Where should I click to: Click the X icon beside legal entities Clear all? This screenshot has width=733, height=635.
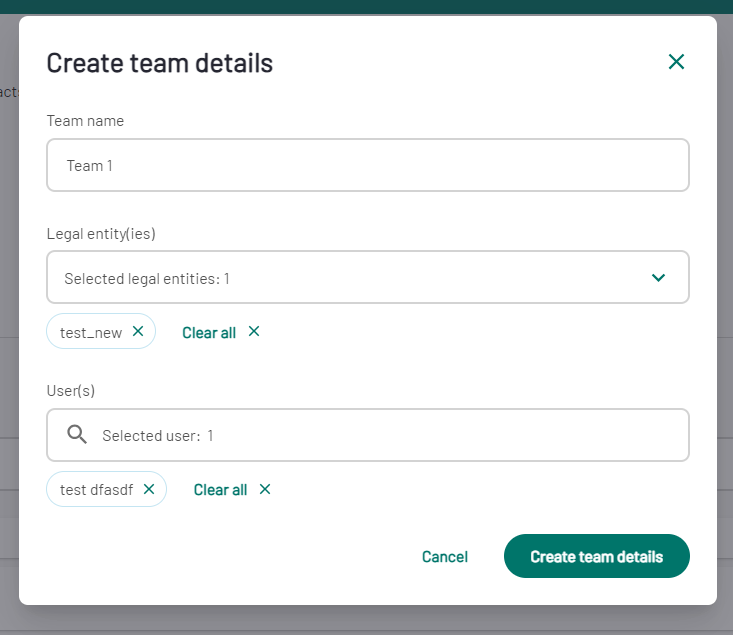254,331
